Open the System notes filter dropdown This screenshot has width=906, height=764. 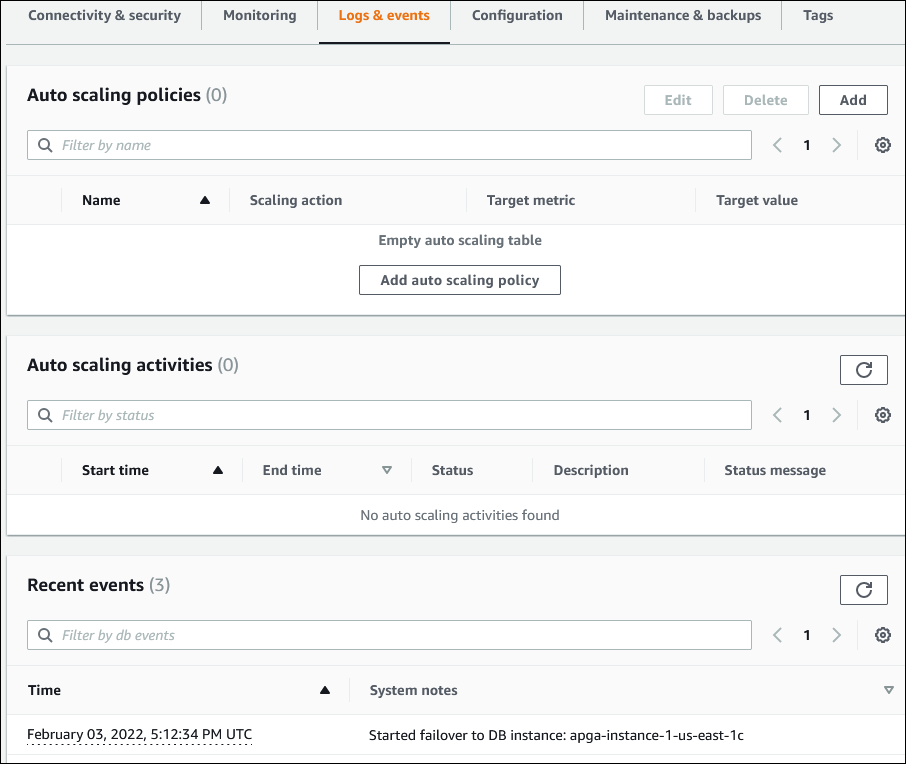(x=889, y=690)
